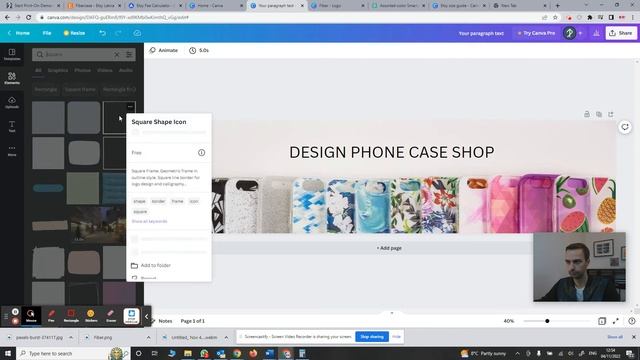The height and width of the screenshot is (360, 640).
Task: Select the Eraser tool in Screencastify toolbar
Action: (111, 316)
